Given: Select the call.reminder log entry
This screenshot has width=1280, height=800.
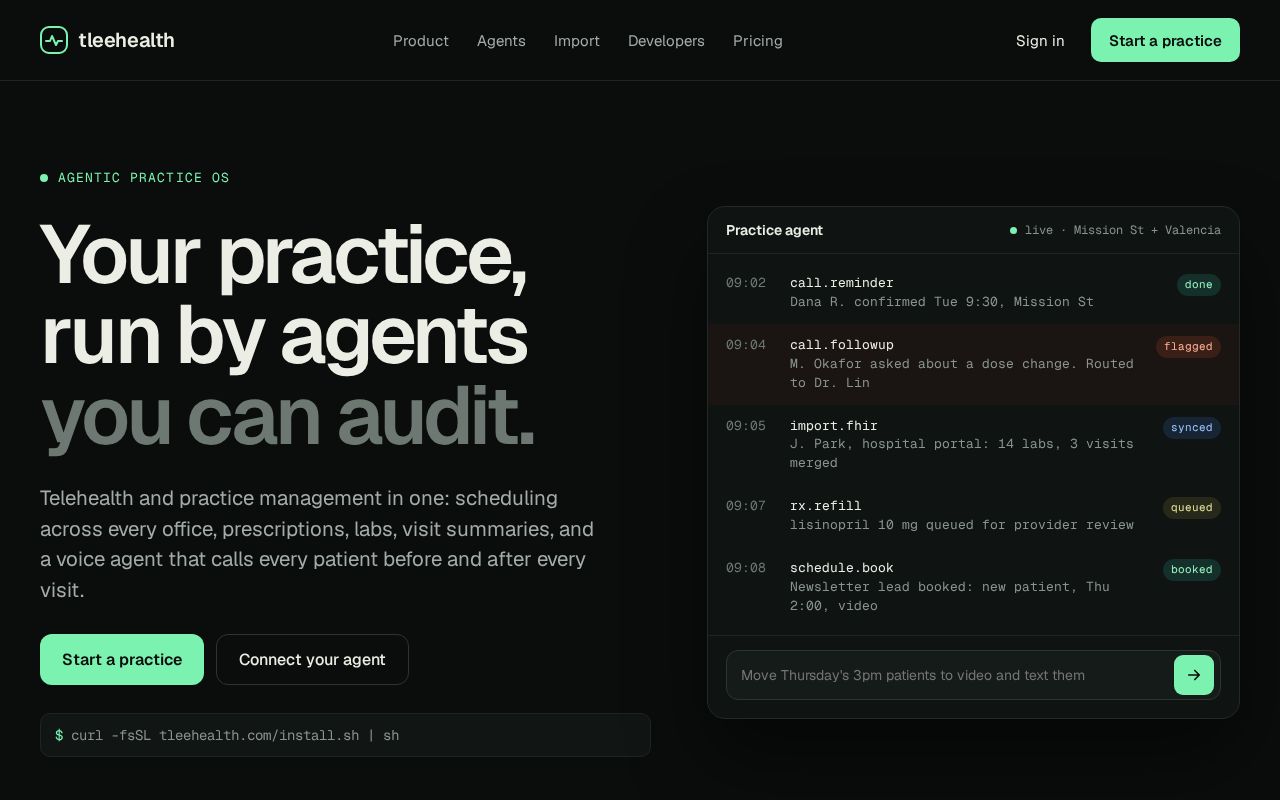Looking at the screenshot, I should click(x=973, y=292).
